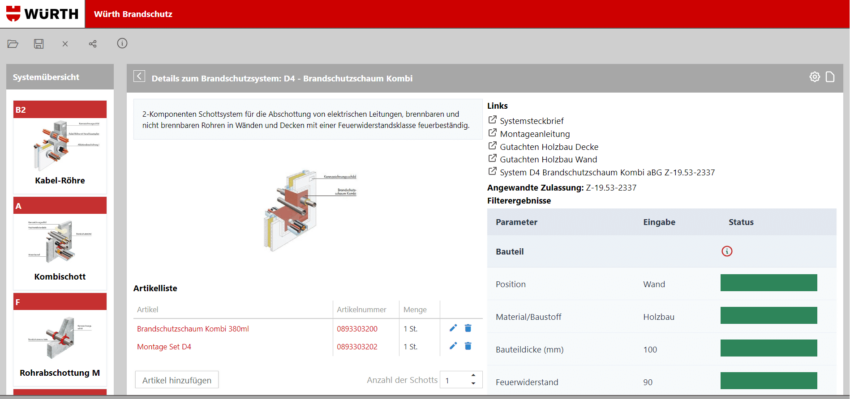Select Kabel-Röhre B2 system thumbnail
Viewport: 850px width, 399px height.
[x=60, y=147]
